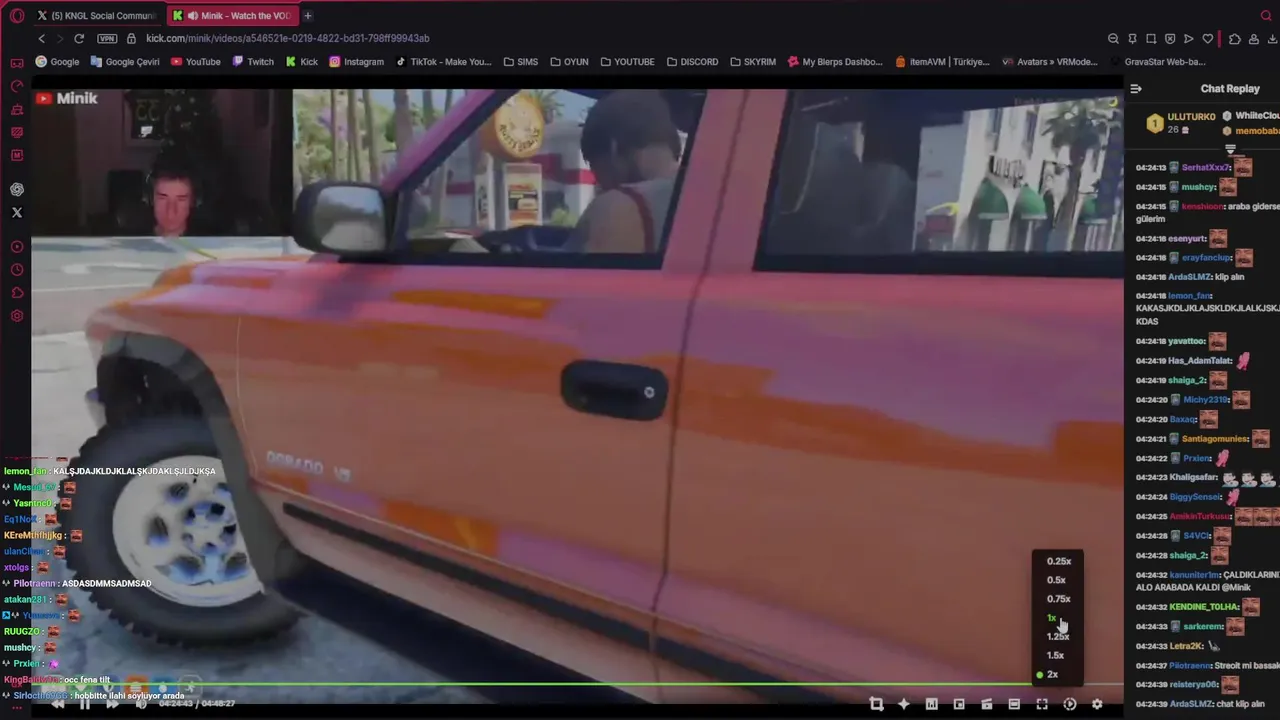Open YouTube bookmark
The image size is (1280, 720).
pyautogui.click(x=196, y=61)
